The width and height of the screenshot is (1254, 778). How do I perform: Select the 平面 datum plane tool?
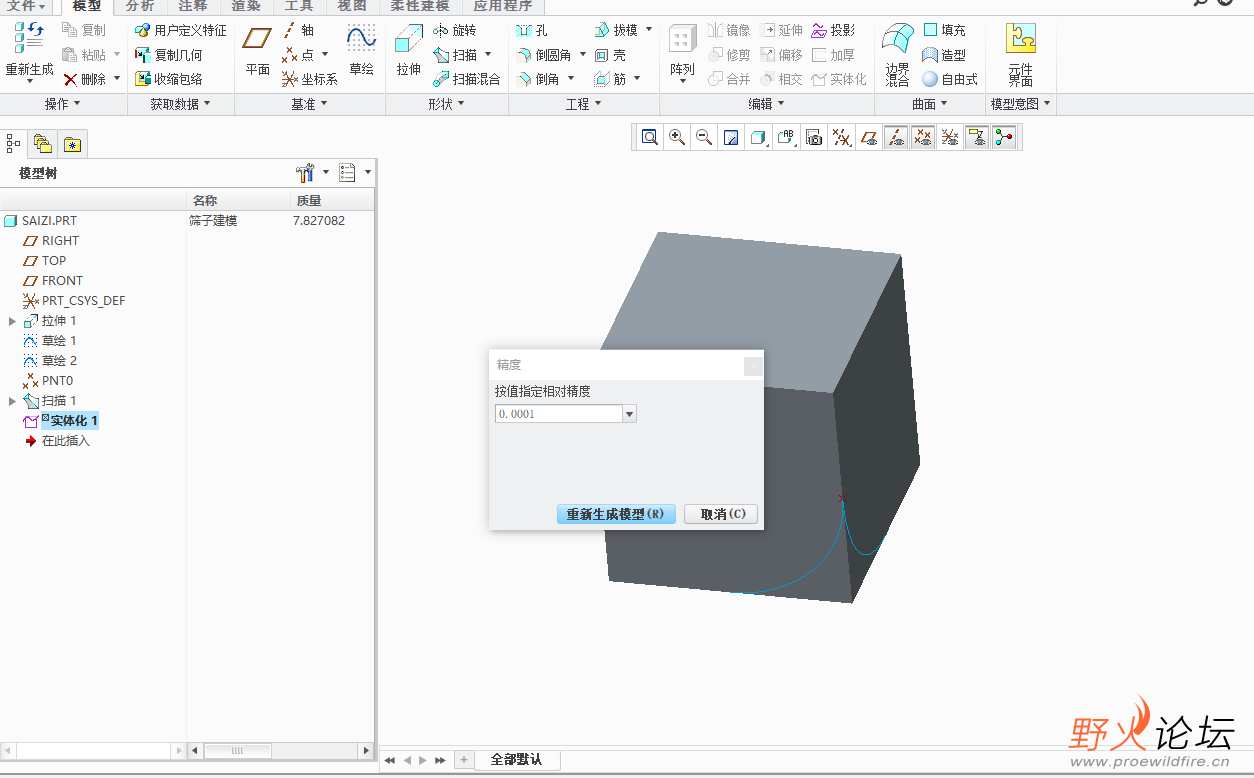(x=258, y=50)
